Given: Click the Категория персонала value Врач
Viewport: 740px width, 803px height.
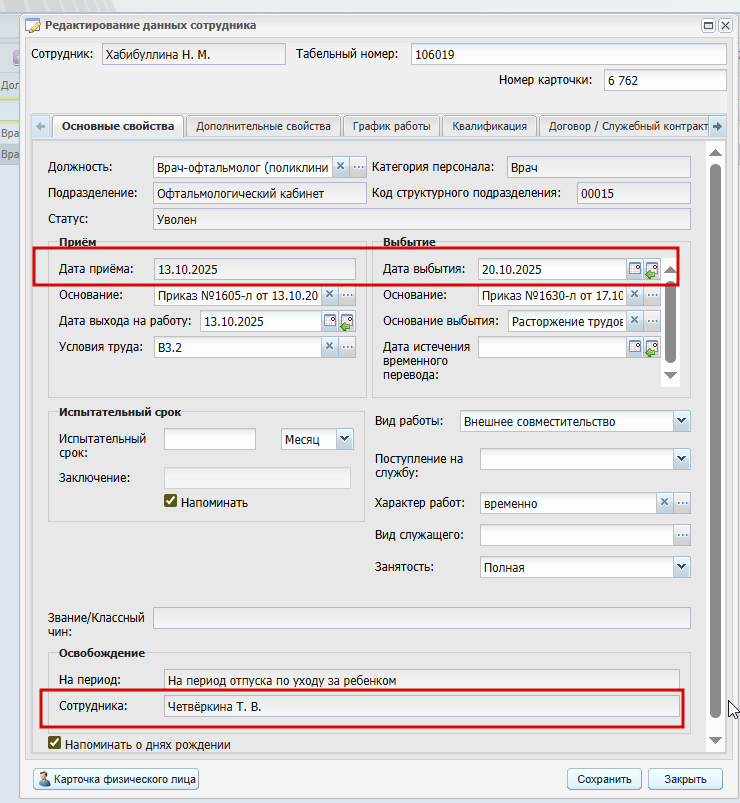Looking at the screenshot, I should tap(599, 167).
